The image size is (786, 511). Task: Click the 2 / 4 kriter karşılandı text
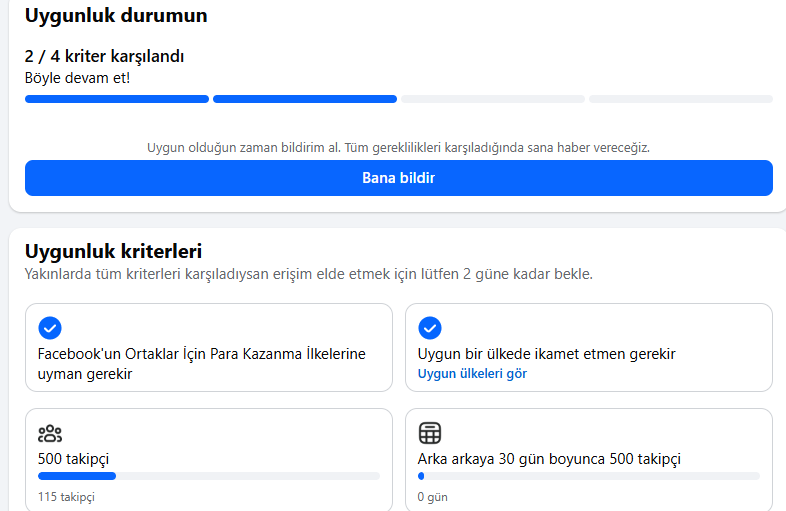[104, 56]
